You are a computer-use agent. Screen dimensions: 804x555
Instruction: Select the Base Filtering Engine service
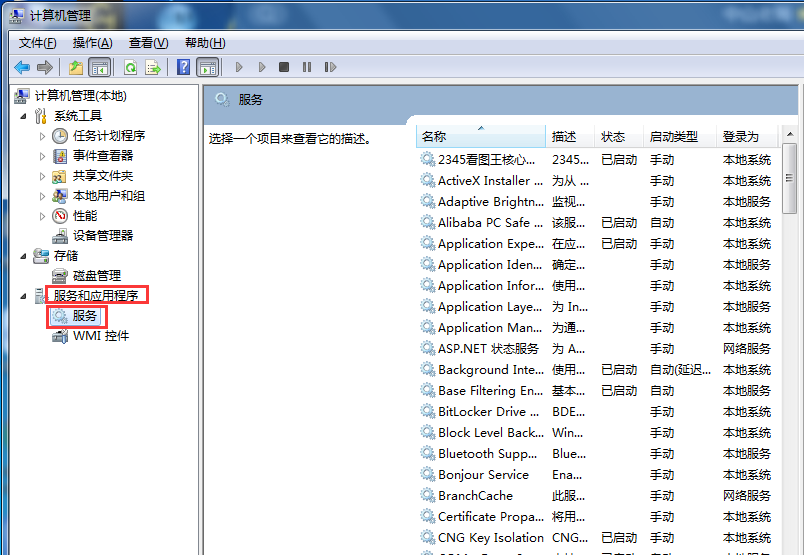597,391
